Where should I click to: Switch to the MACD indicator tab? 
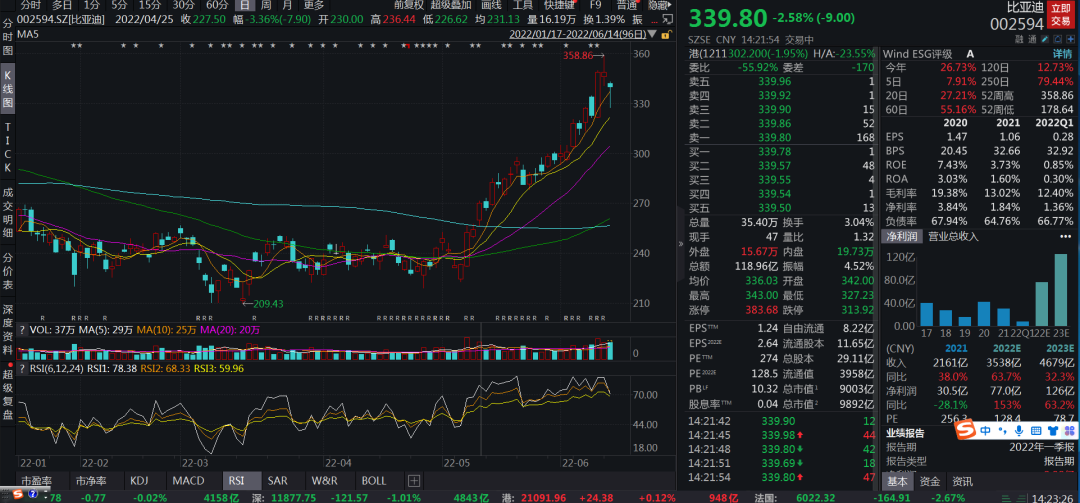tap(188, 481)
